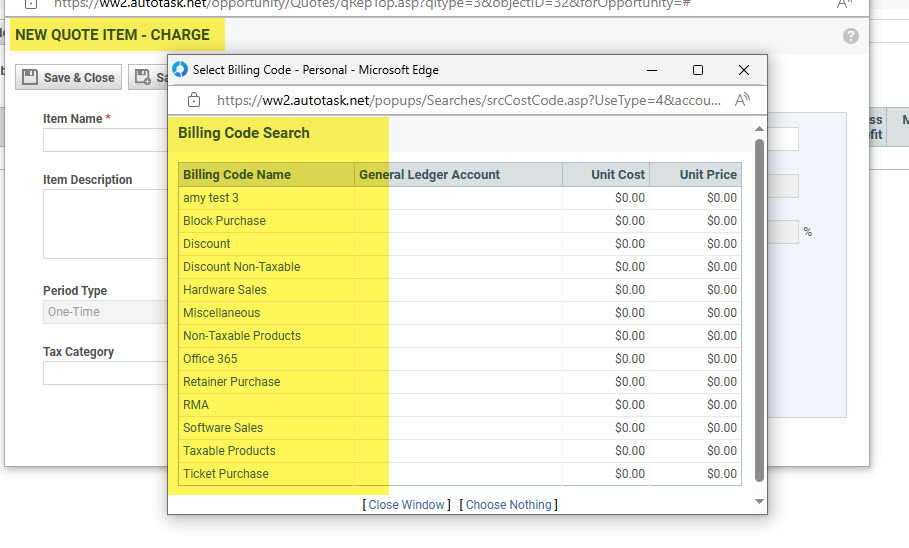Click the read aloud icon in popup address bar

[742, 100]
